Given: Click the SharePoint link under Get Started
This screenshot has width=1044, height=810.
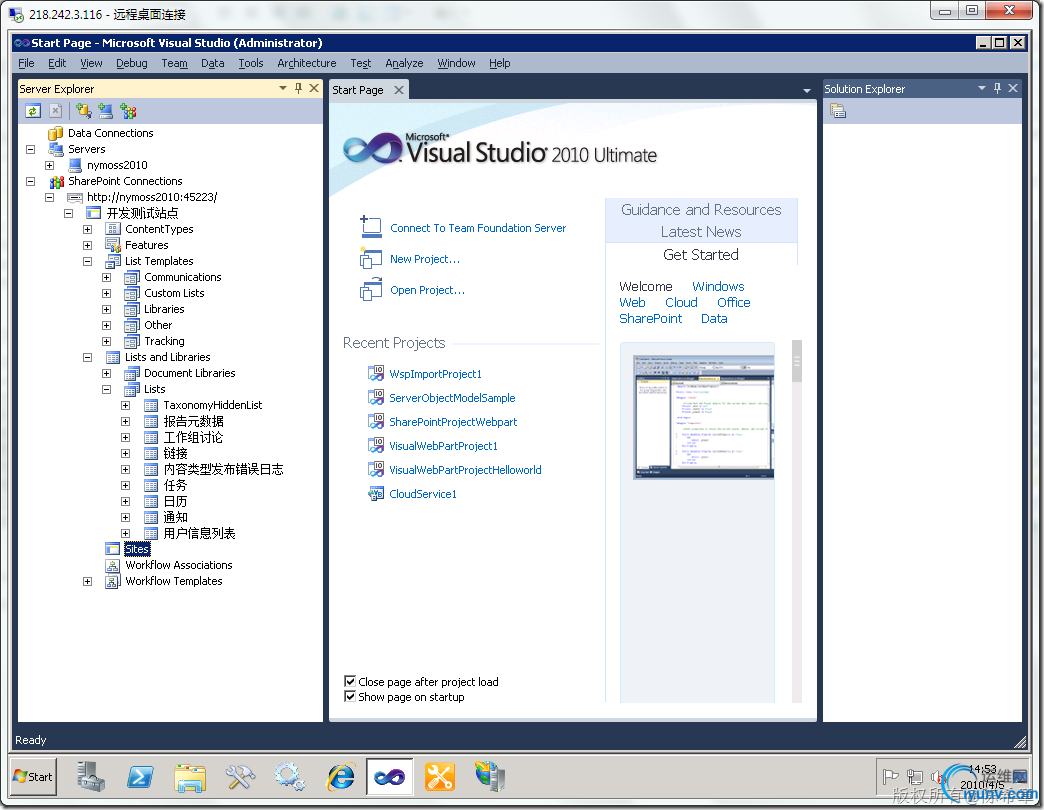Looking at the screenshot, I should click(x=651, y=318).
